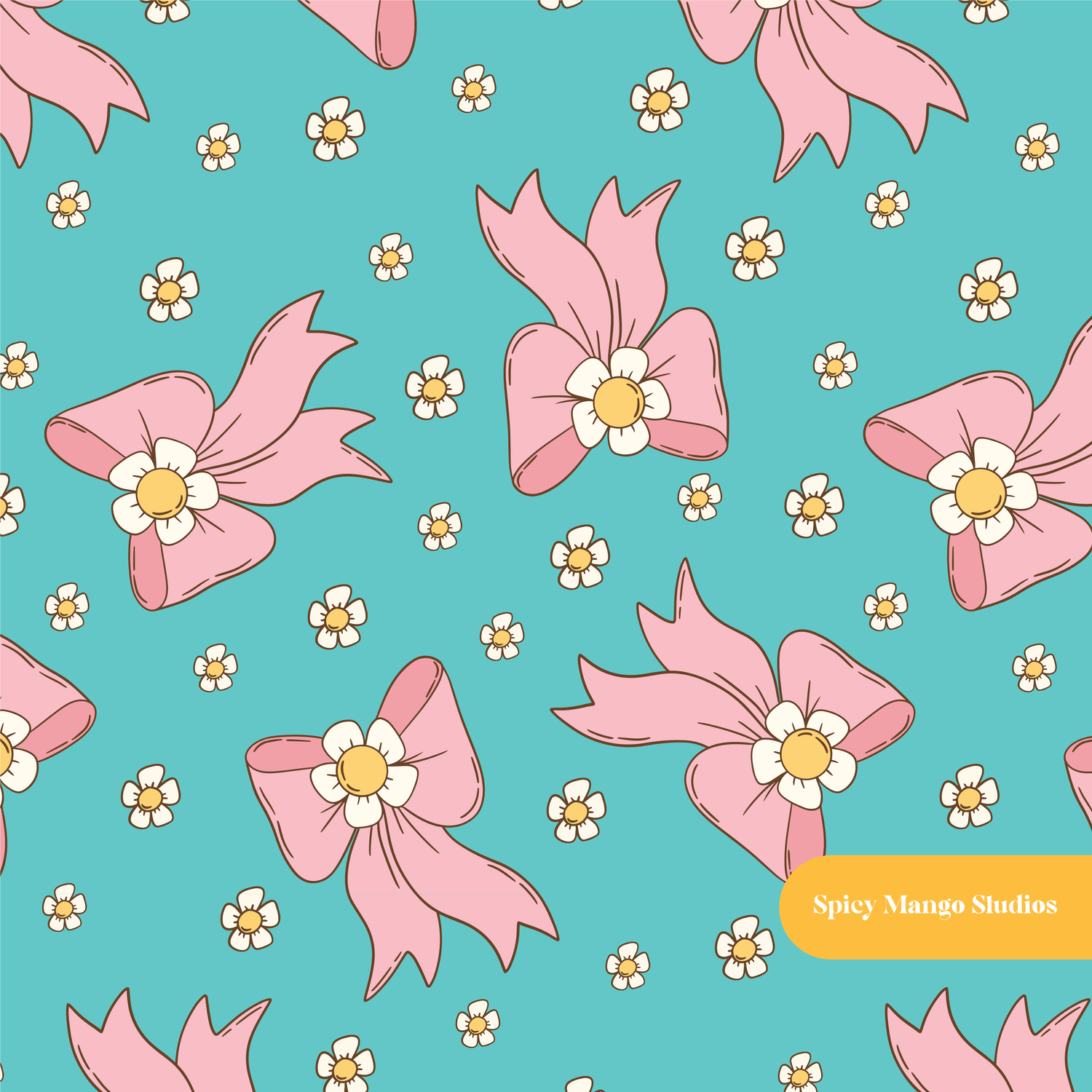Click the Spicy Mango Studios label
The height and width of the screenshot is (1092, 1092).
(x=935, y=906)
